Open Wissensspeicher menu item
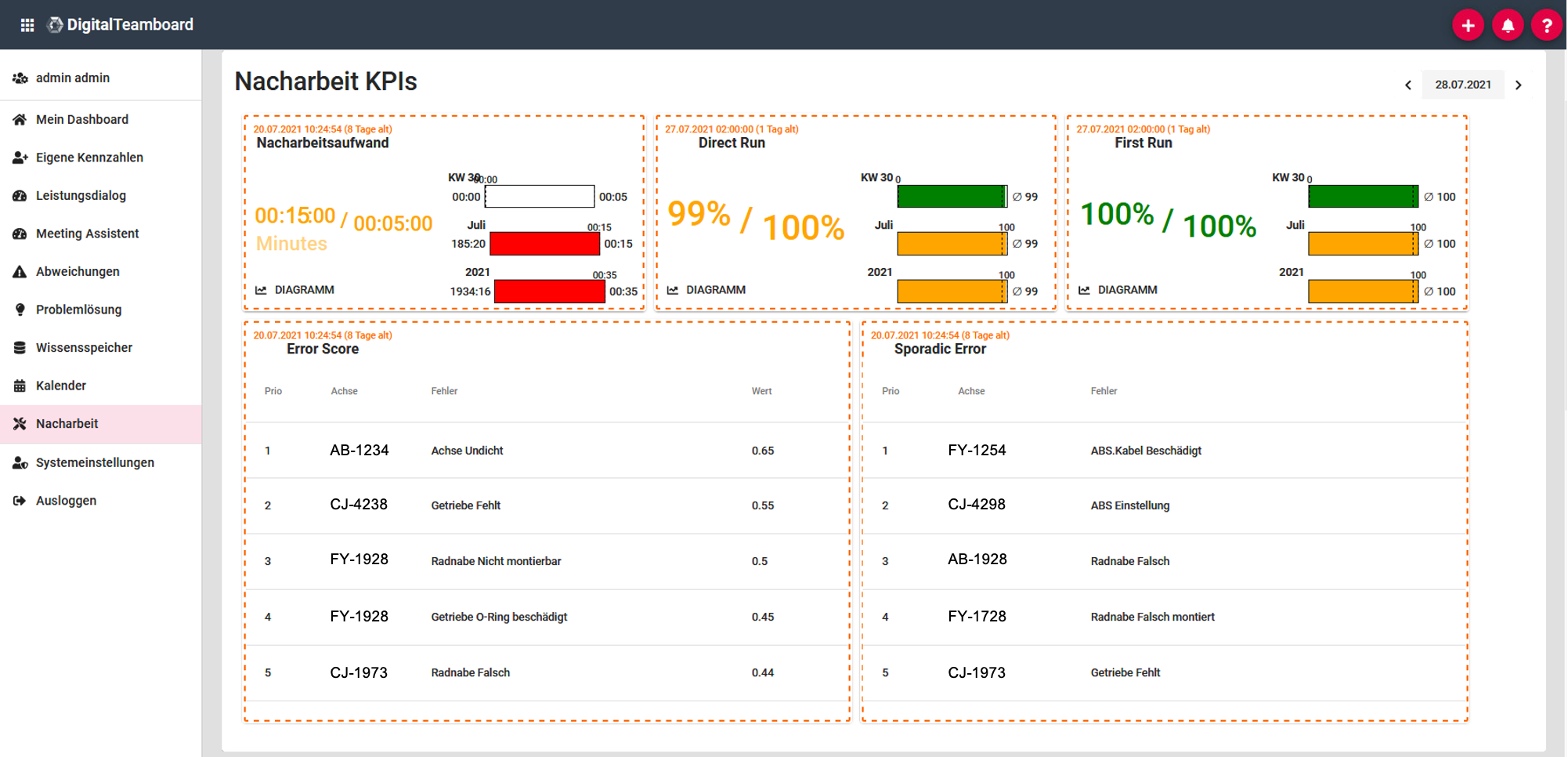1568x757 pixels. (101, 348)
